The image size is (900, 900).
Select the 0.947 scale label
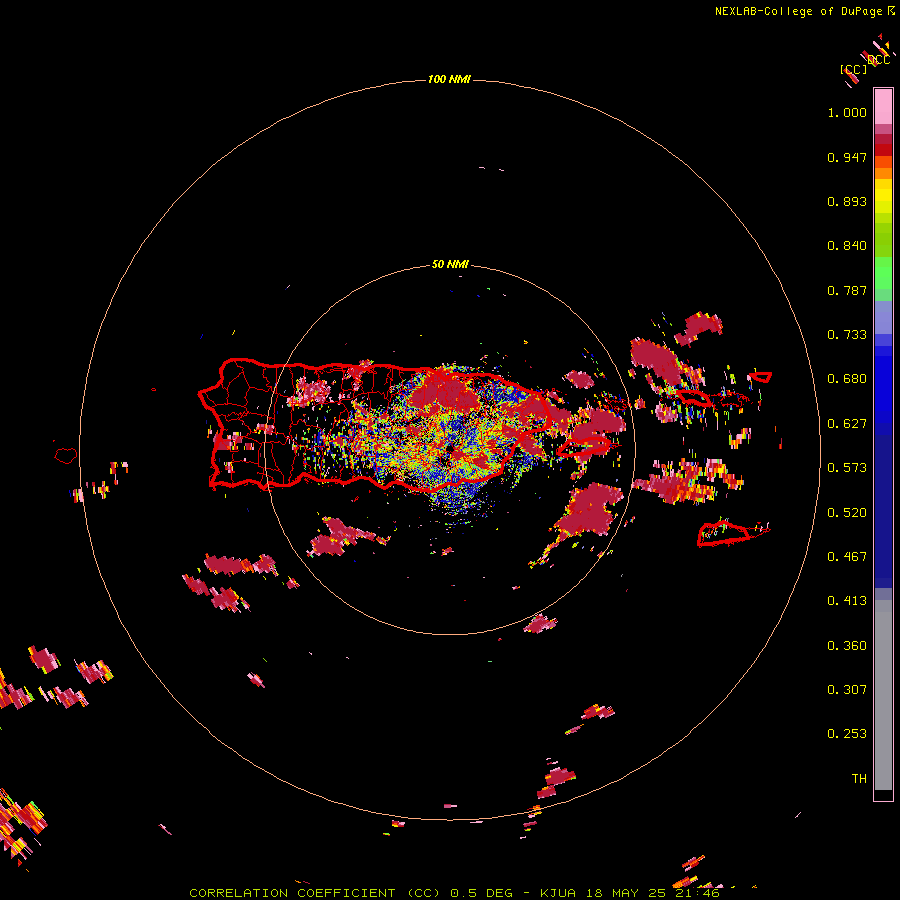847,157
